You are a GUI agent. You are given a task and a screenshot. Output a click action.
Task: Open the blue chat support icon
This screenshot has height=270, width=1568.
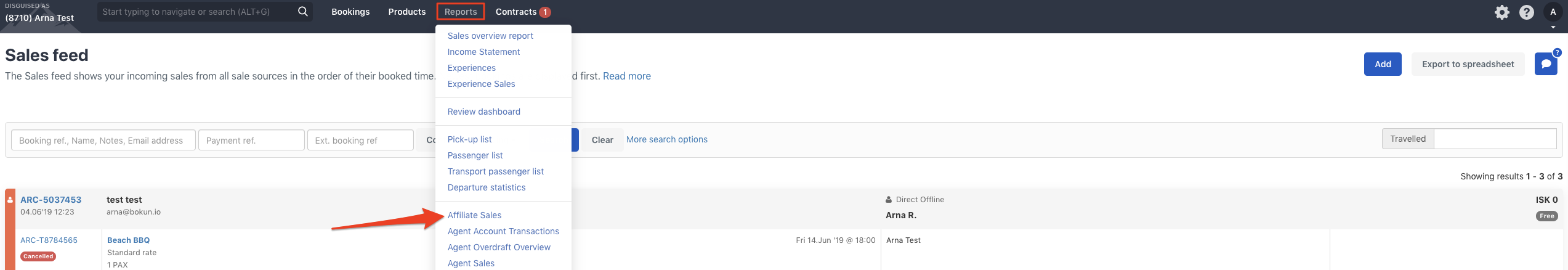(1546, 64)
